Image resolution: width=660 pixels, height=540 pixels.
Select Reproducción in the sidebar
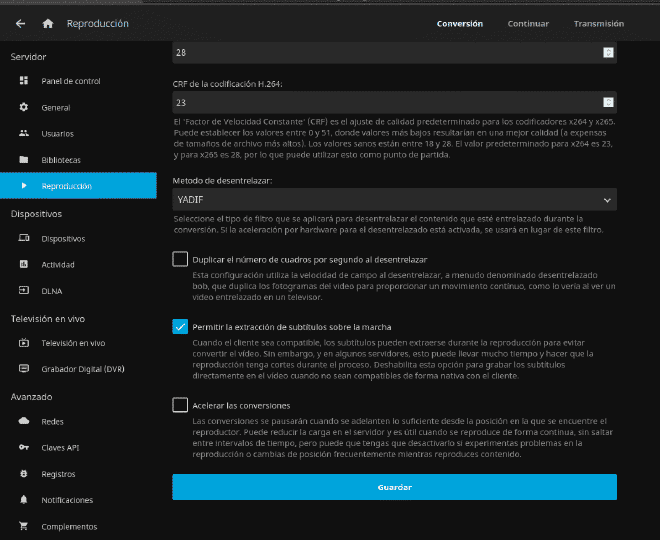(78, 186)
